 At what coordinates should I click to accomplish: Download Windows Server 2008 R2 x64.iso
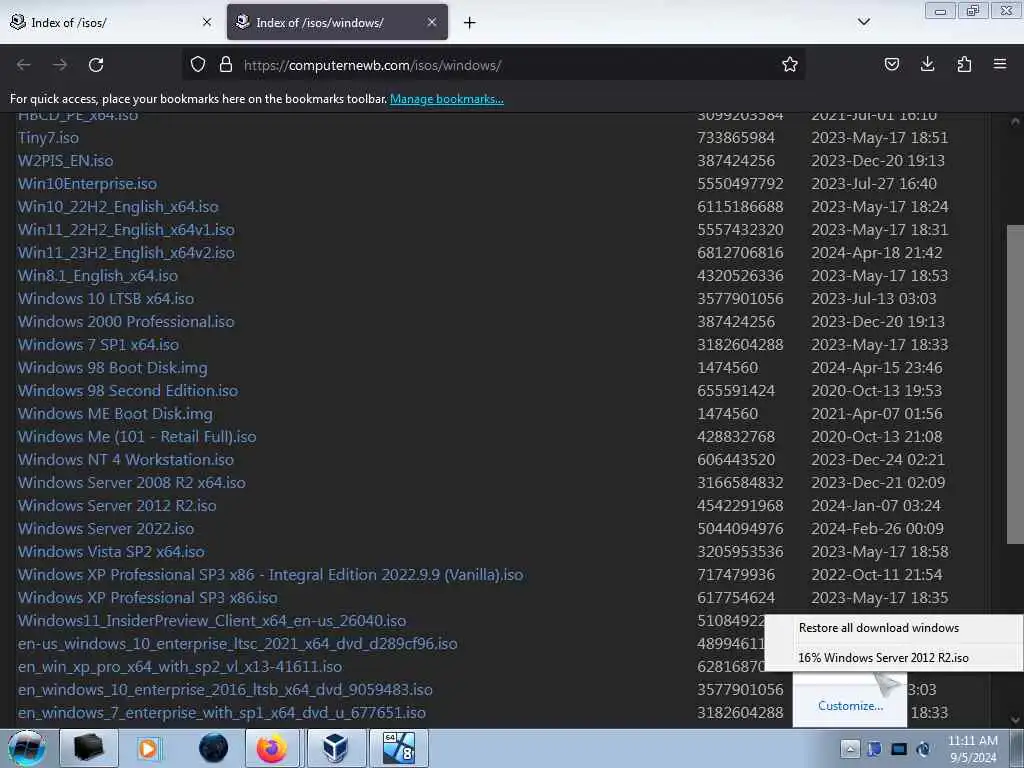[132, 483]
